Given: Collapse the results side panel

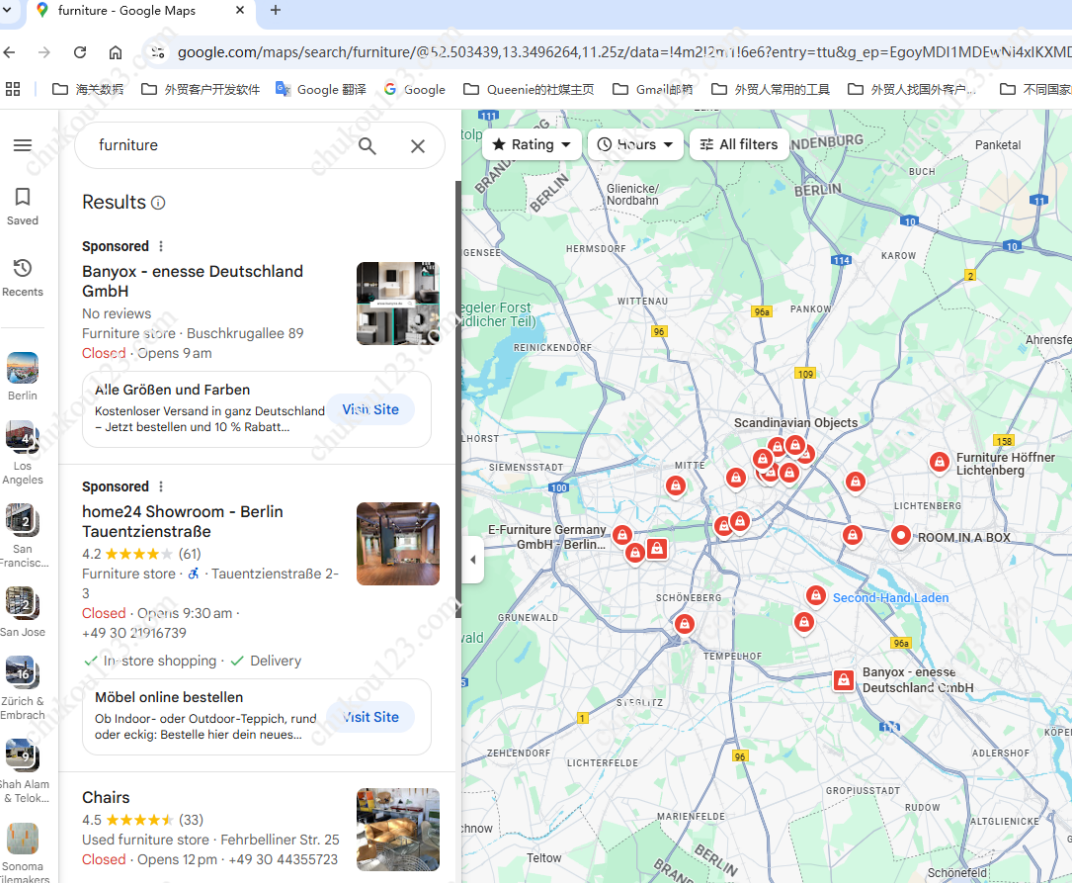Looking at the screenshot, I should point(472,560).
